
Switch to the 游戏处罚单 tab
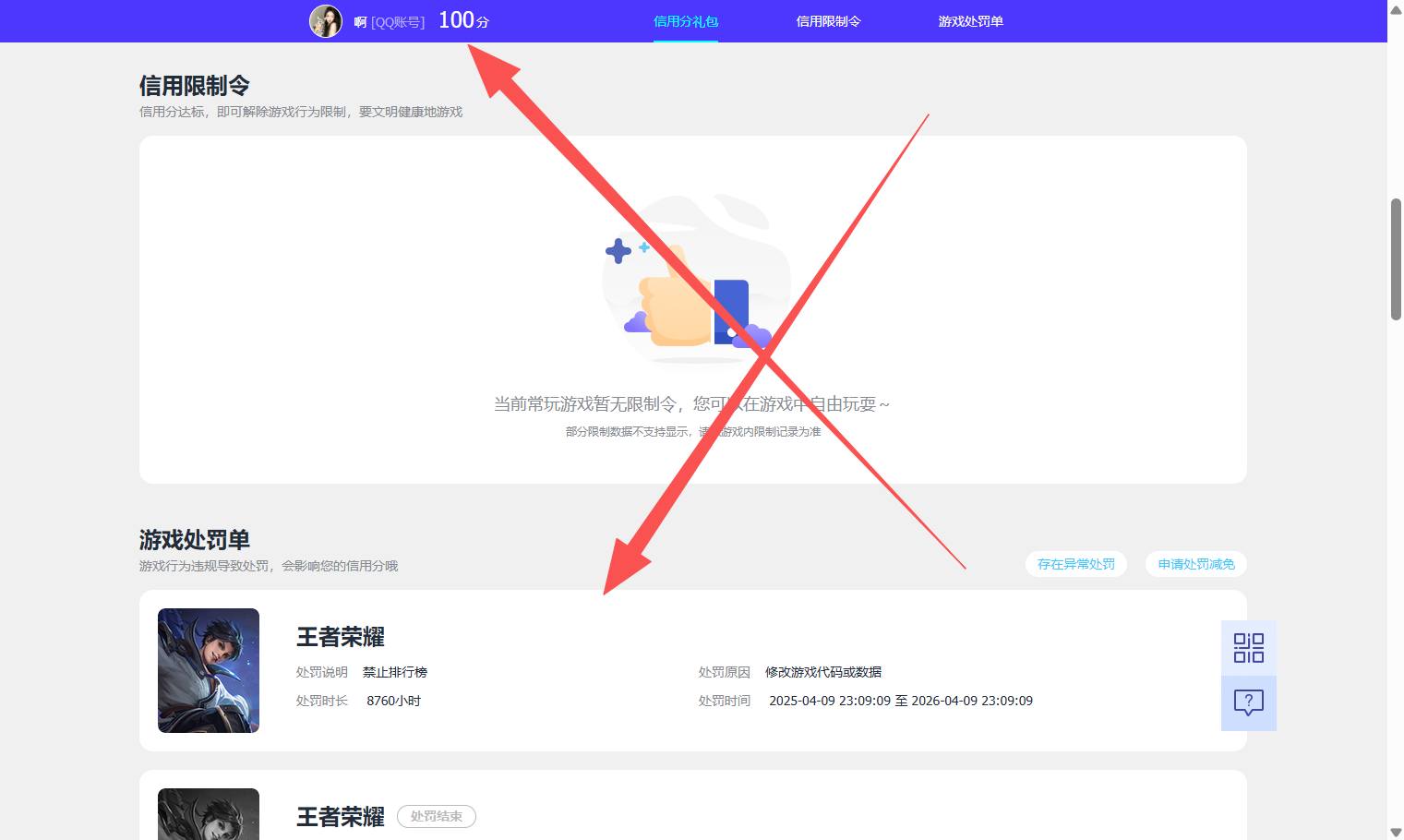coord(970,20)
